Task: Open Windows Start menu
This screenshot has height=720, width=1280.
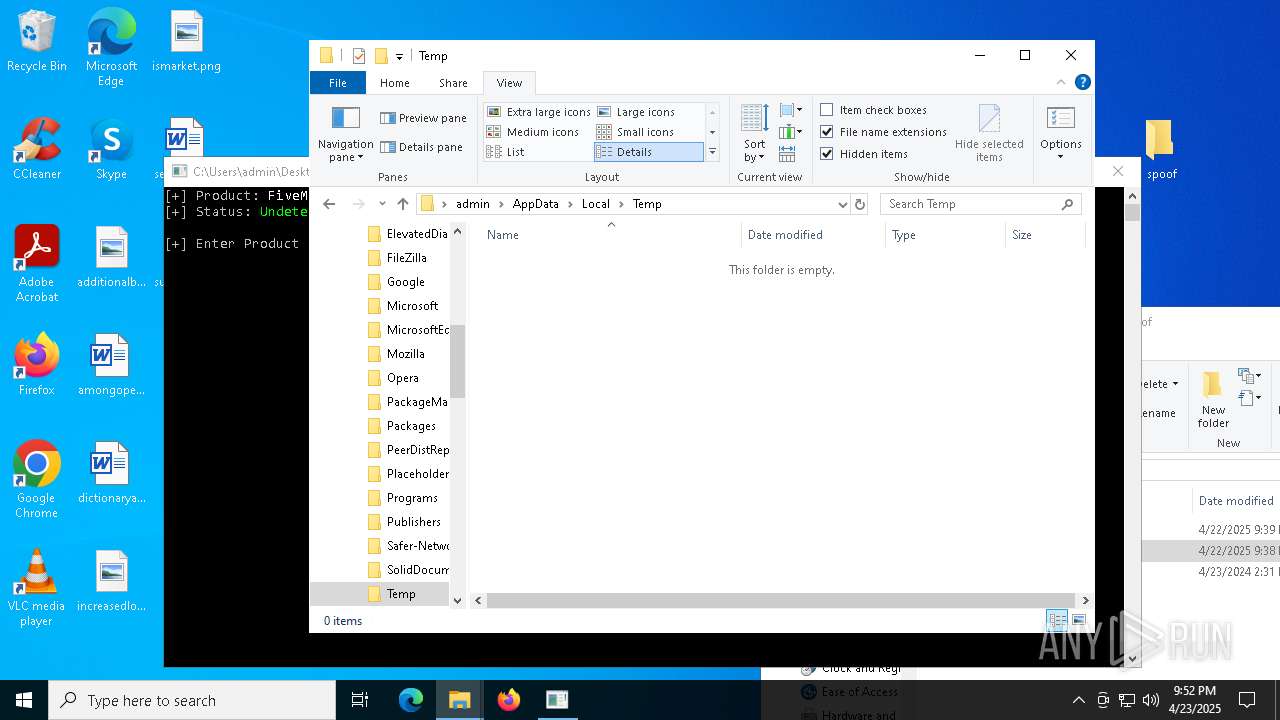Action: [x=24, y=700]
